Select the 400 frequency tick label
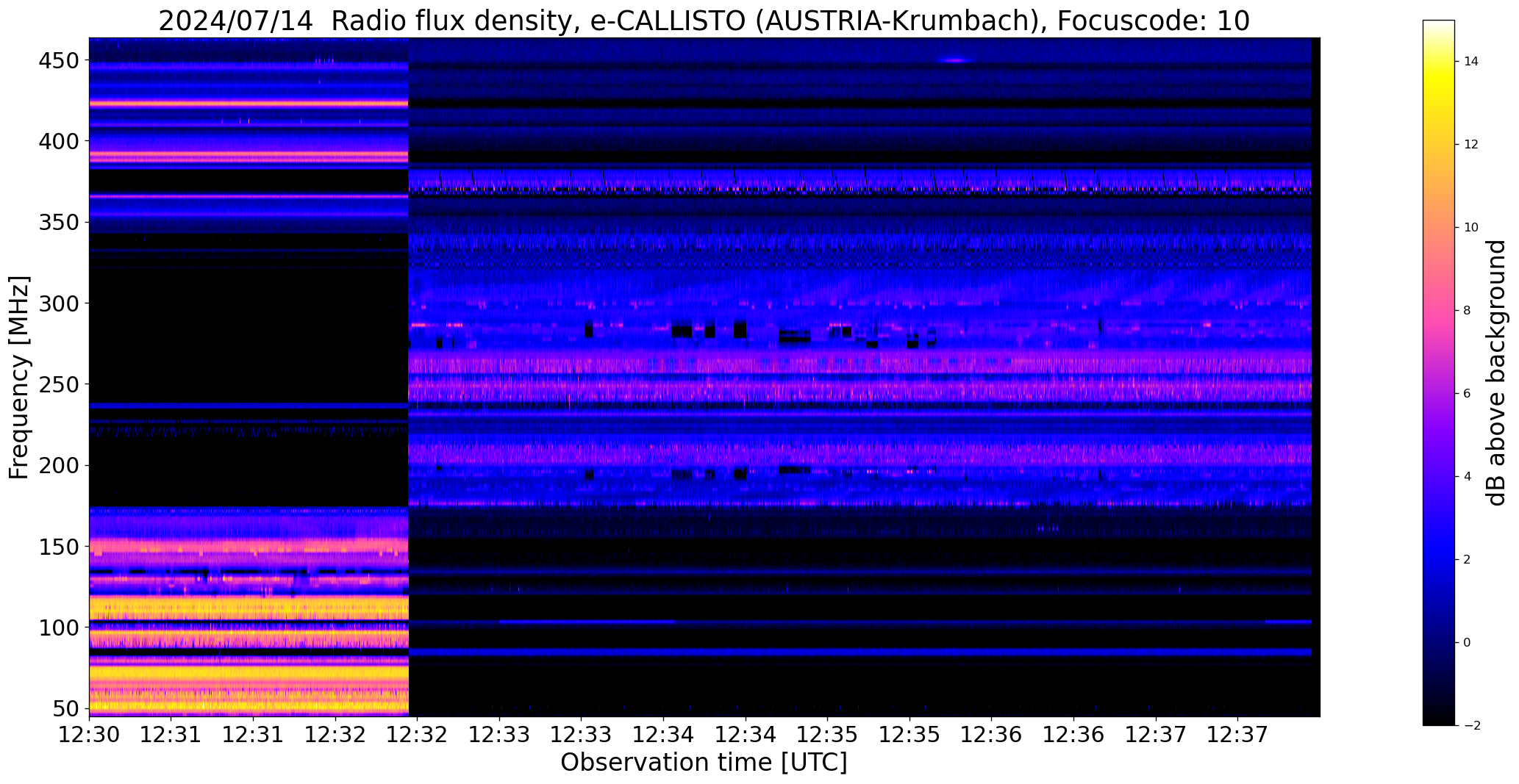Image resolution: width=1519 pixels, height=784 pixels. 59,140
